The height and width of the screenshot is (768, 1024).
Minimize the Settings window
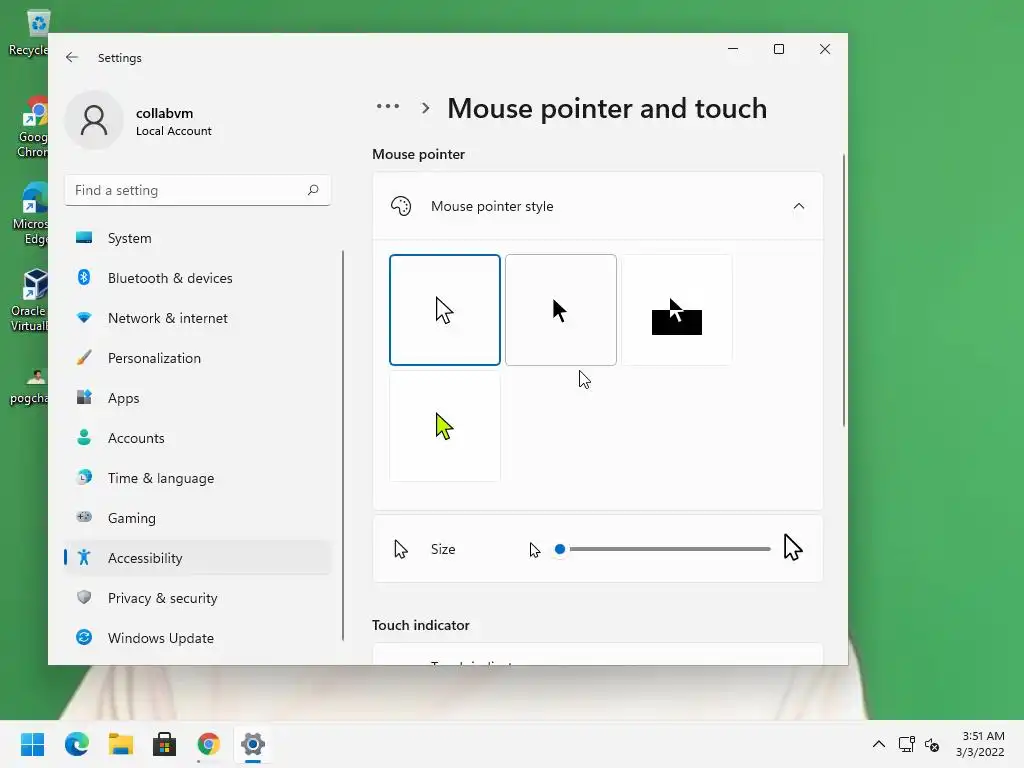click(733, 49)
